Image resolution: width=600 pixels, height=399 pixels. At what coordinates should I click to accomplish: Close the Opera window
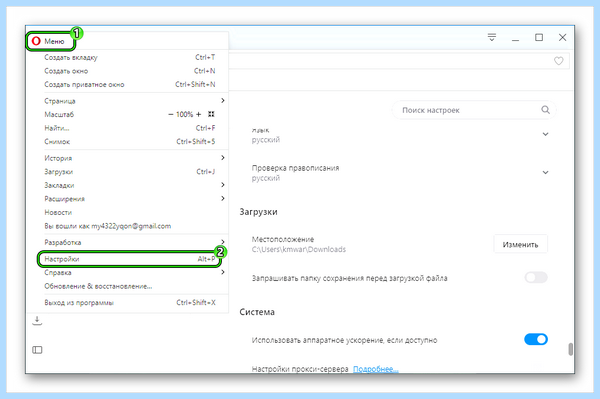coord(562,37)
